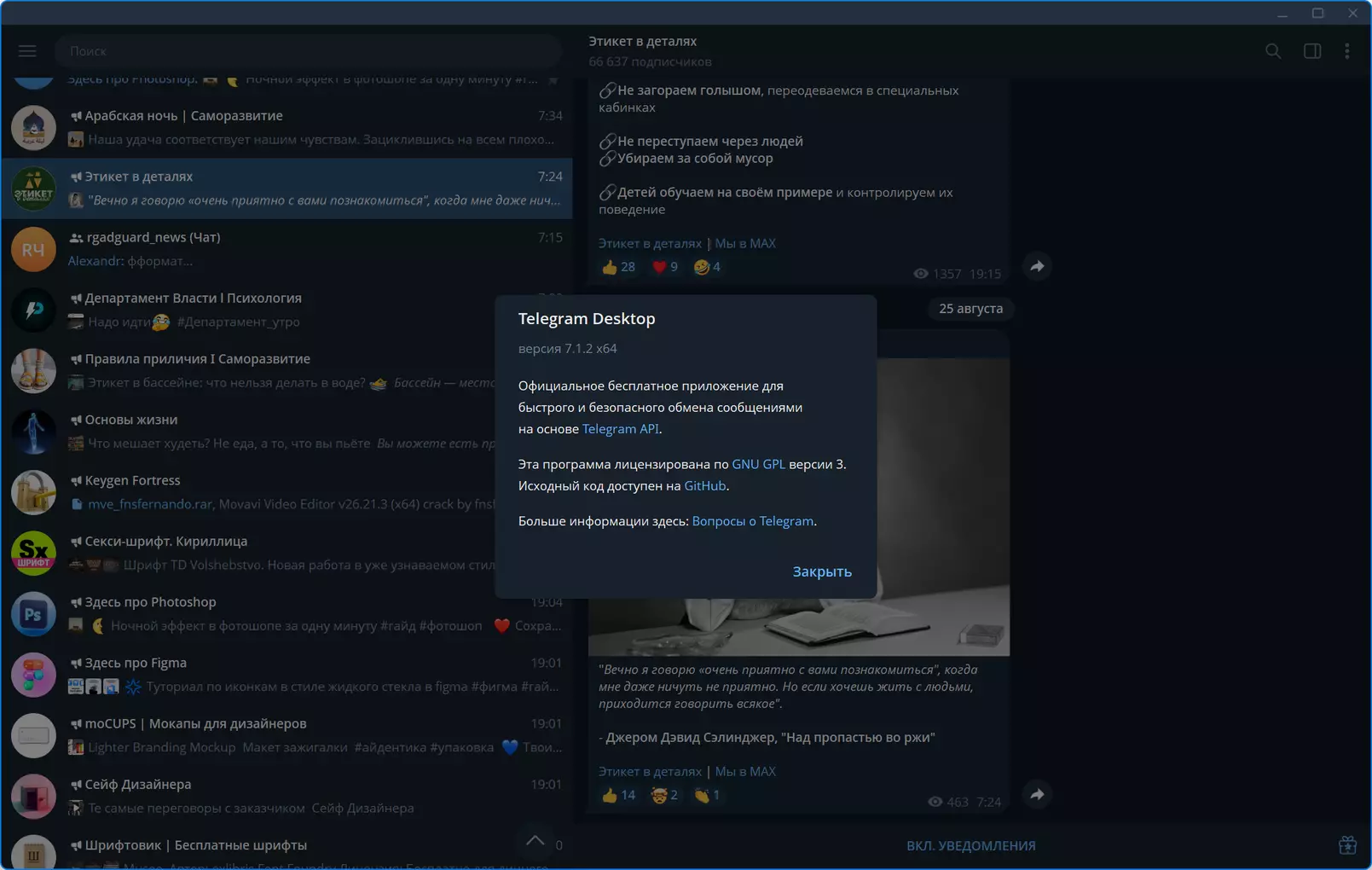Open the Департамент Власти avatar
This screenshot has height=870, width=1372.
click(33, 310)
